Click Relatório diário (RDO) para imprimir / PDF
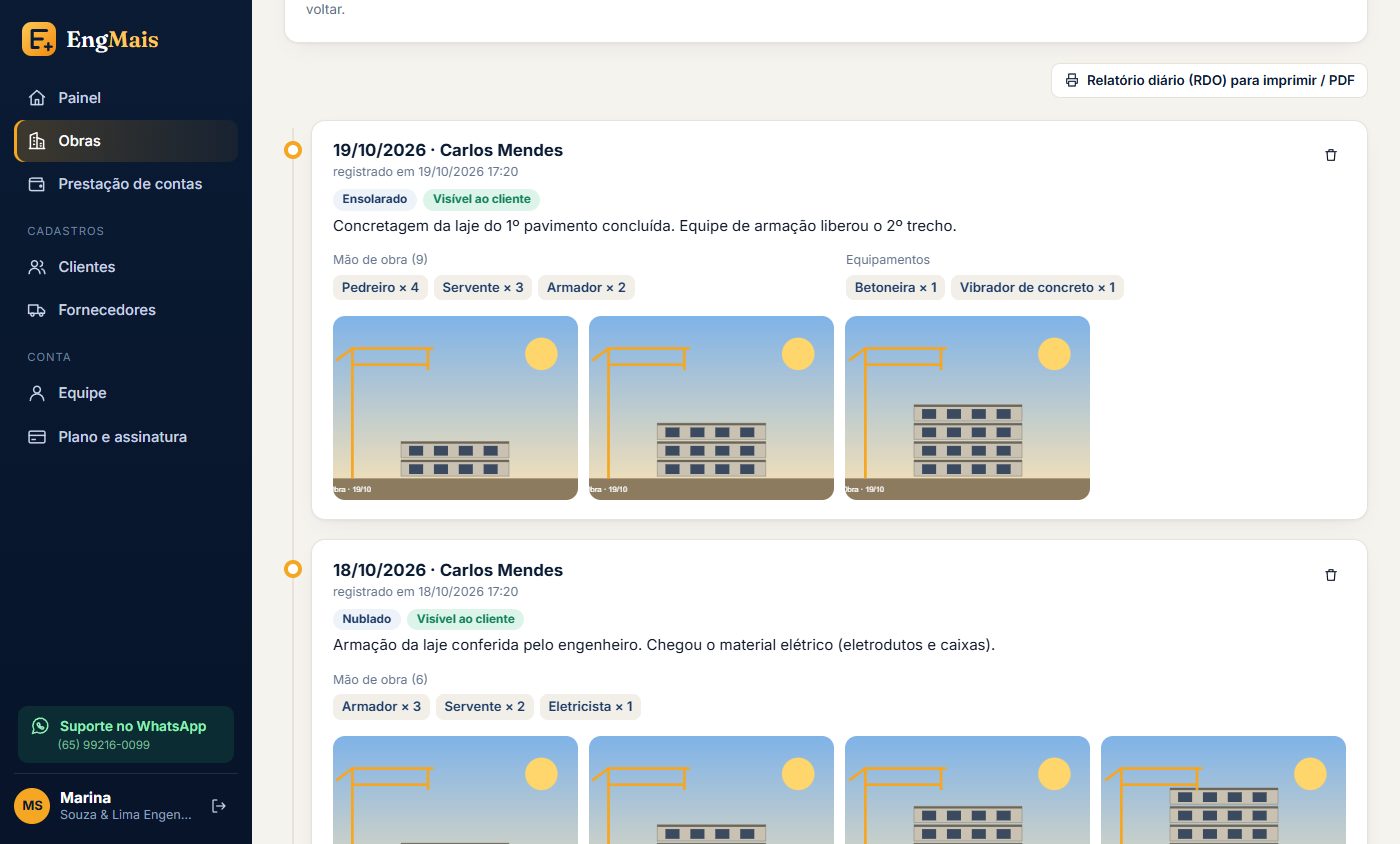 coord(1209,80)
